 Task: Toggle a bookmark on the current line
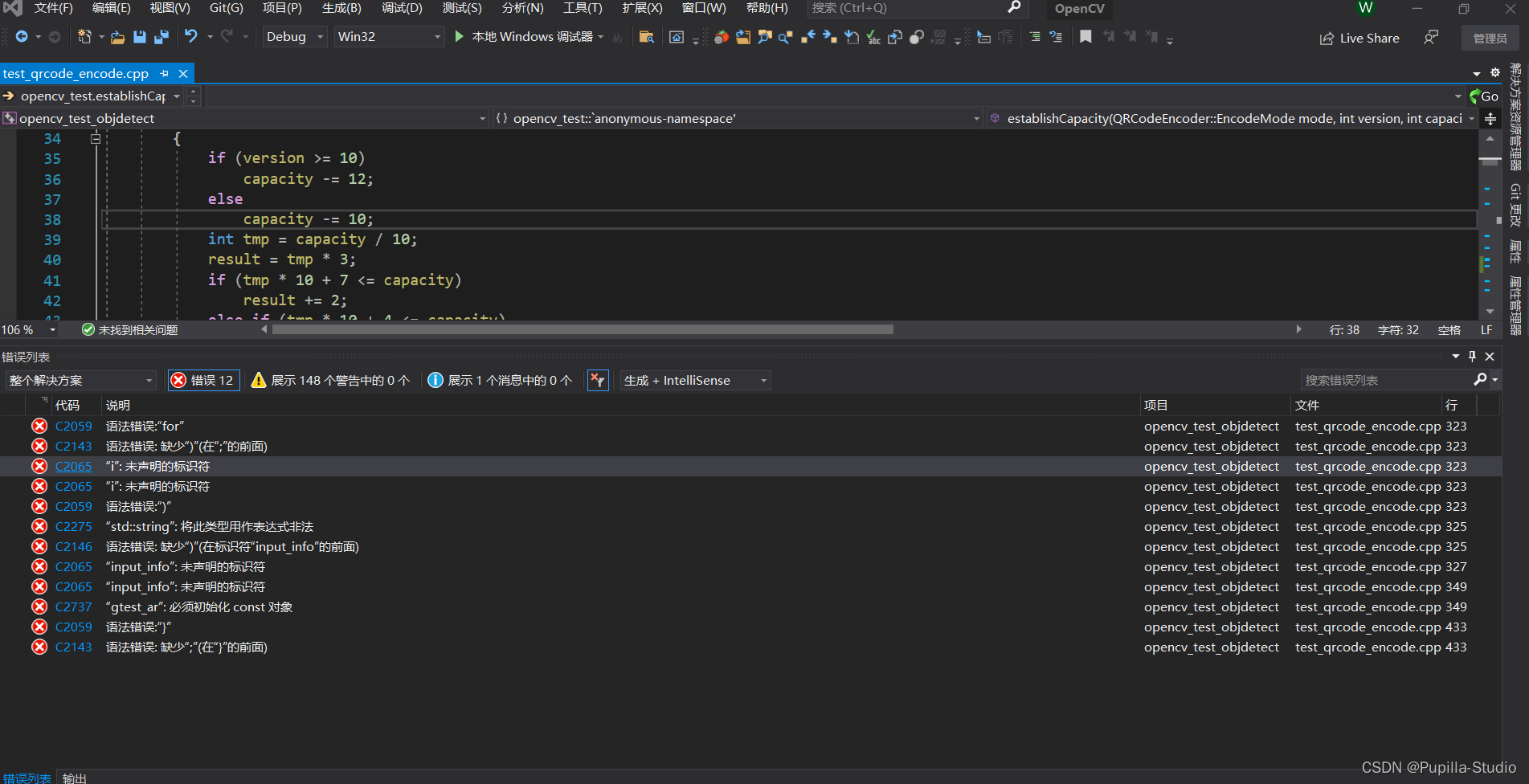click(x=1085, y=37)
